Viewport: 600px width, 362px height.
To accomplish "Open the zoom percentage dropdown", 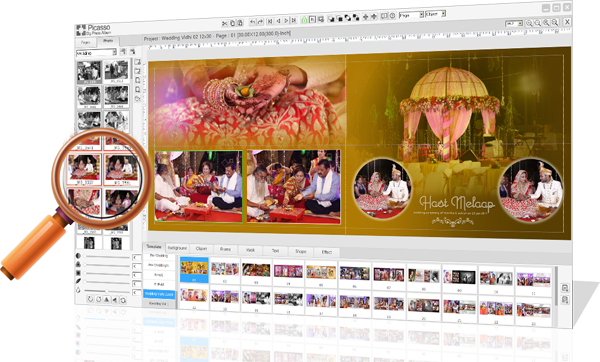I will (514, 23).
